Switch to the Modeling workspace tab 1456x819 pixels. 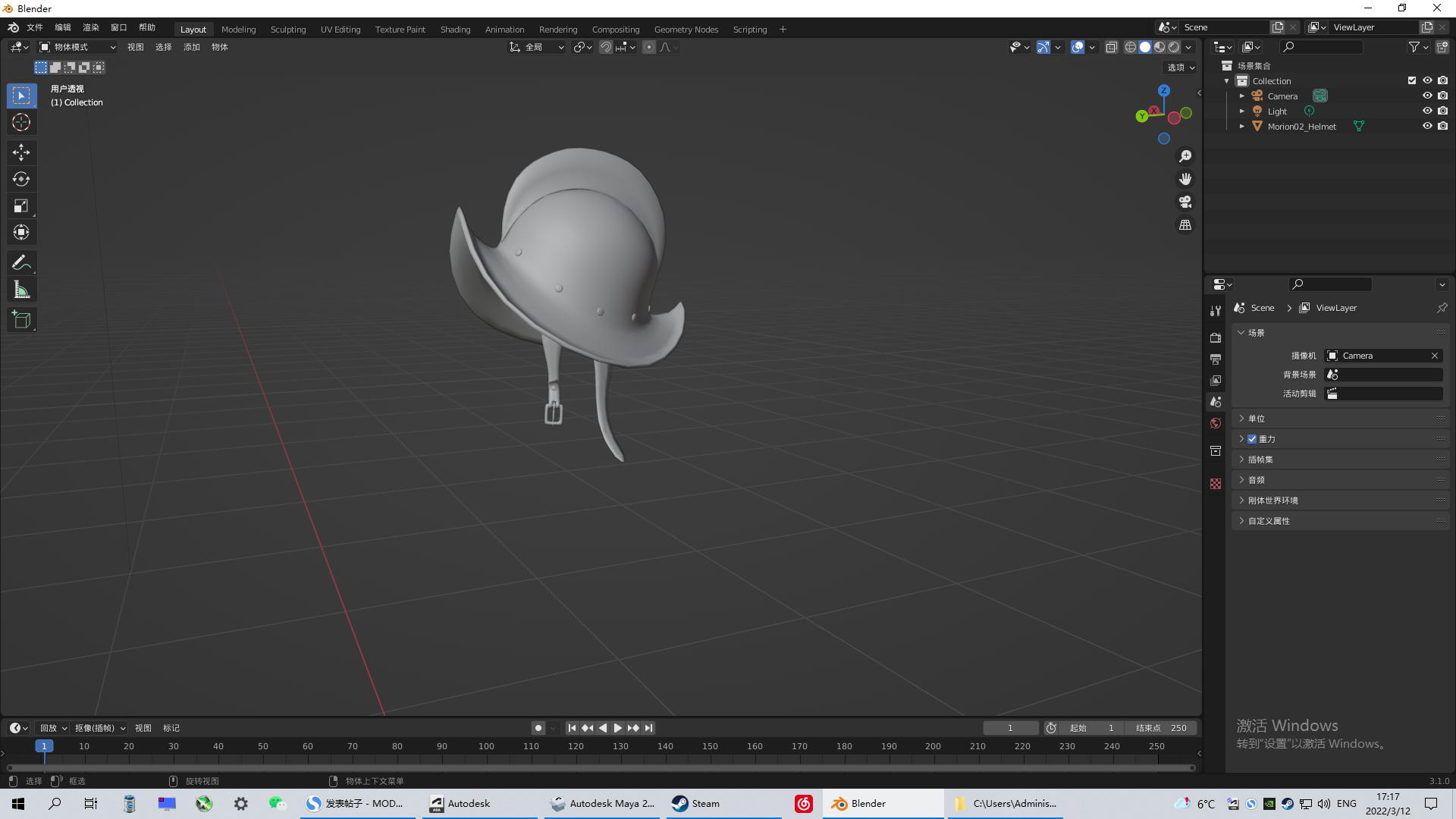click(238, 30)
